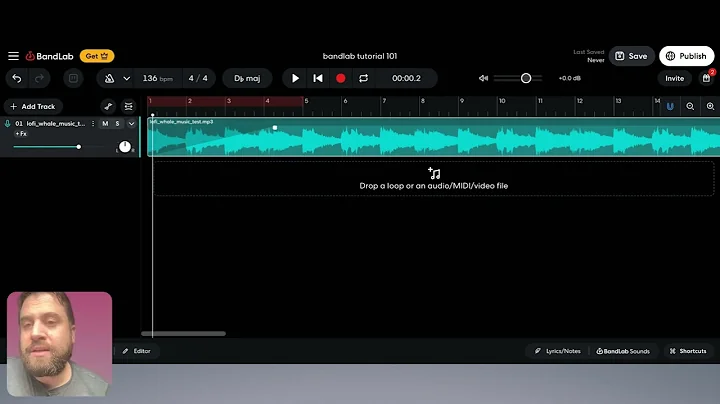
Task: Click the square panel icon beside redo
Action: 73,79
